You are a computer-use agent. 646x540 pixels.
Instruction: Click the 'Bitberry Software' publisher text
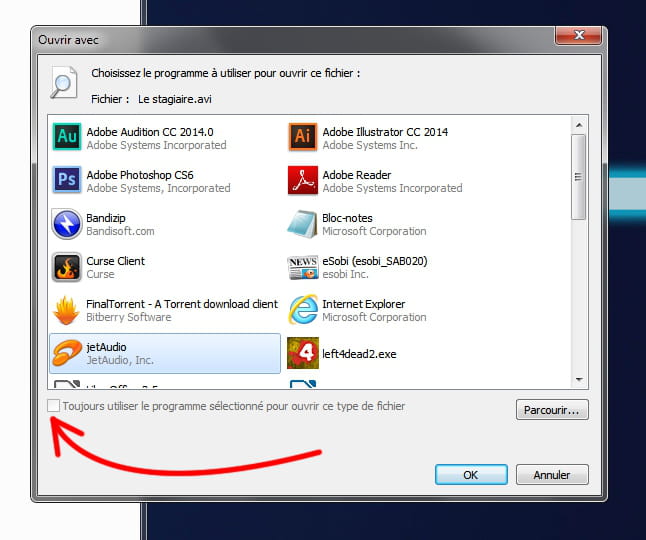click(x=129, y=317)
